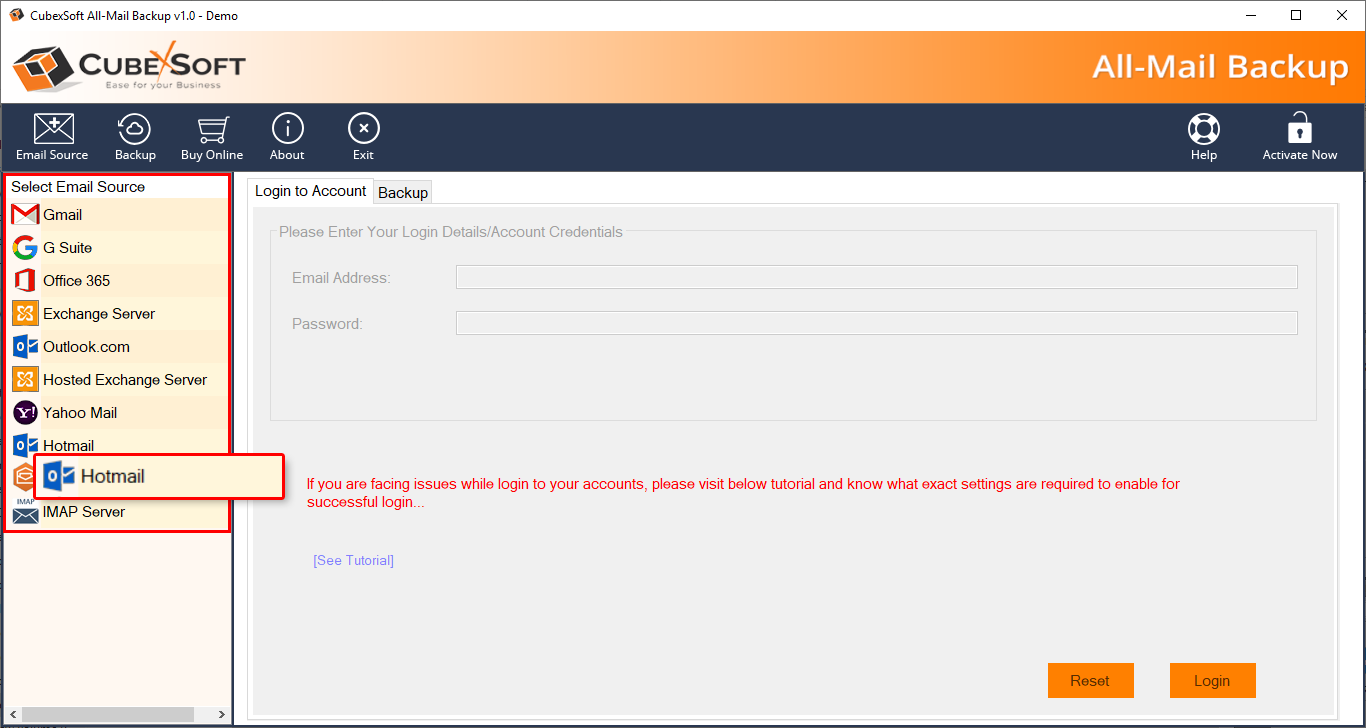Minimize the CubexSoft window
Screen dimensions: 1366x728
pyautogui.click(x=1251, y=15)
